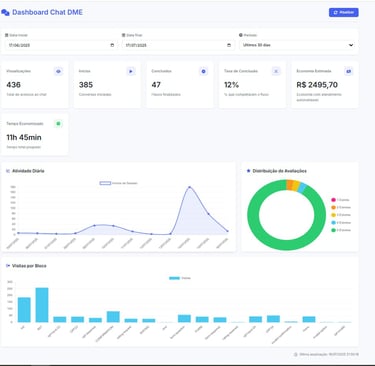Select the 436 visualizações value
Image resolution: width=375 pixels, height=366 pixels.
pyautogui.click(x=13, y=85)
